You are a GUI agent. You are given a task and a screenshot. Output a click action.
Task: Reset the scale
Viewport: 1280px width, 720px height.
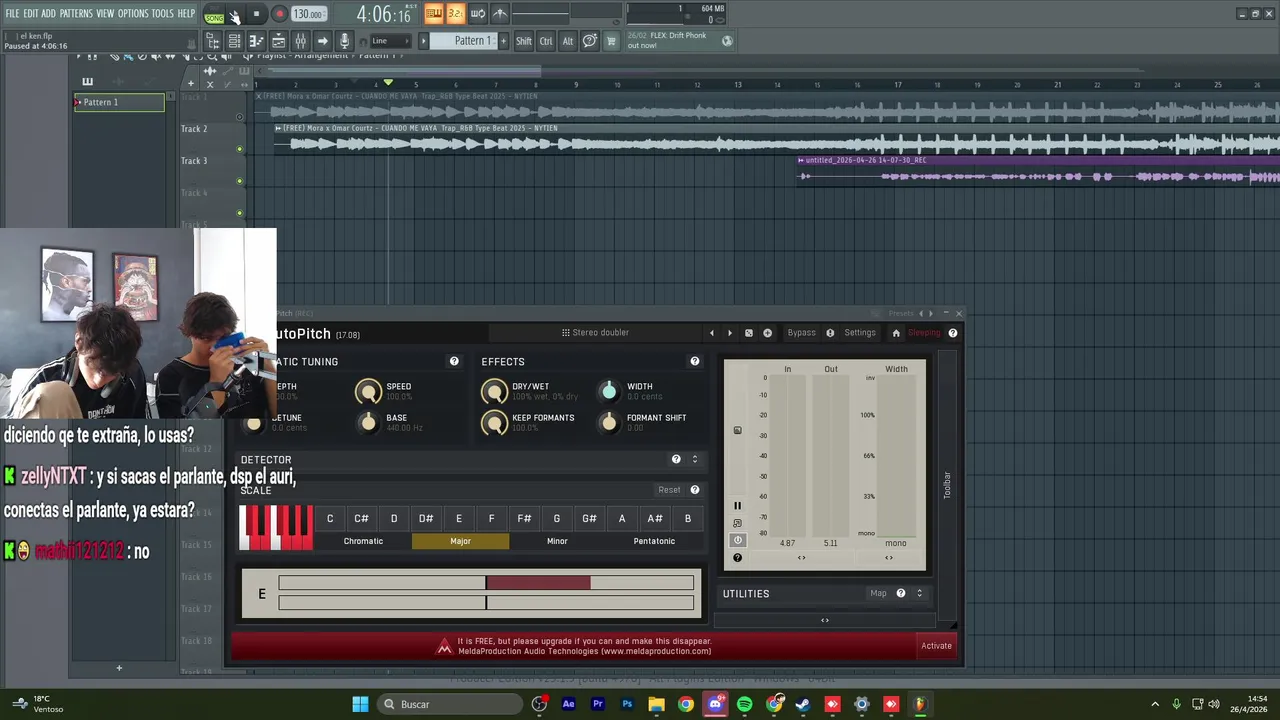coord(669,490)
